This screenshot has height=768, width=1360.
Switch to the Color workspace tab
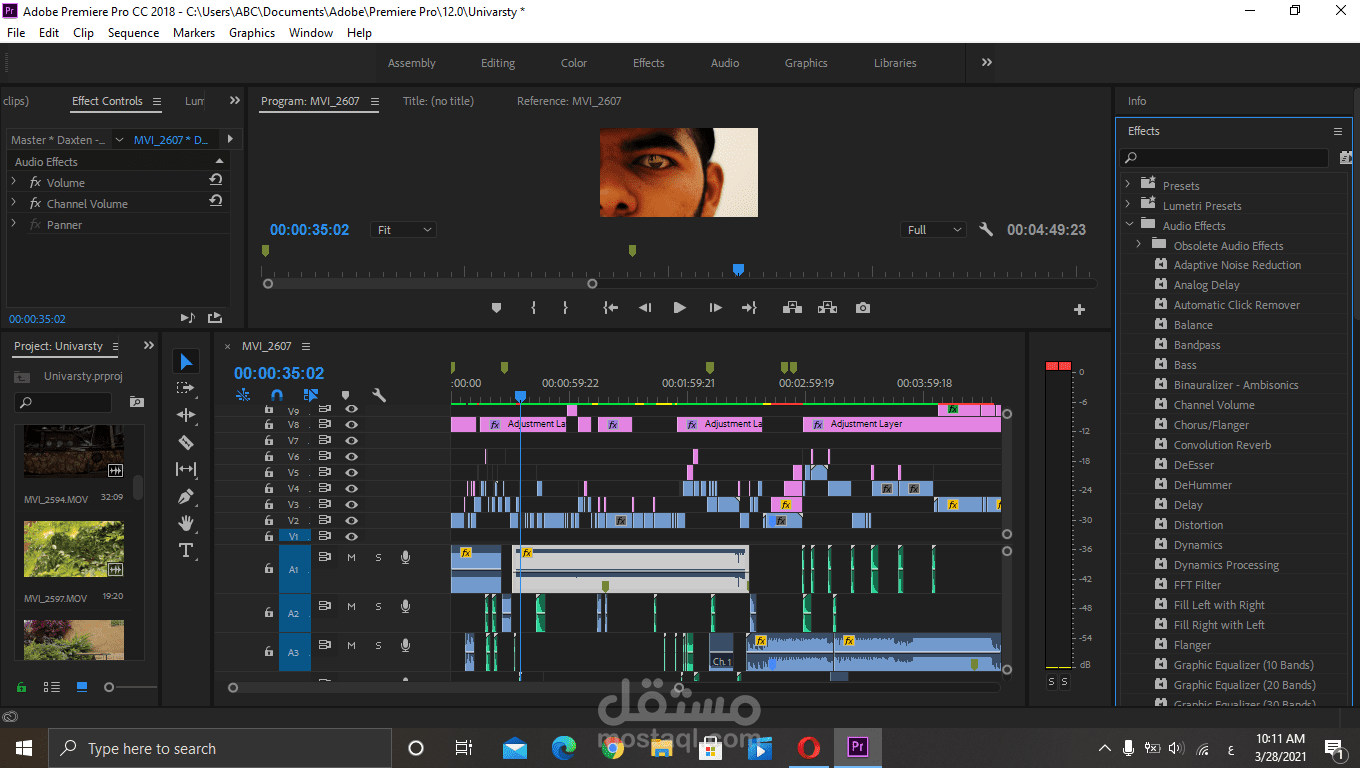574,63
